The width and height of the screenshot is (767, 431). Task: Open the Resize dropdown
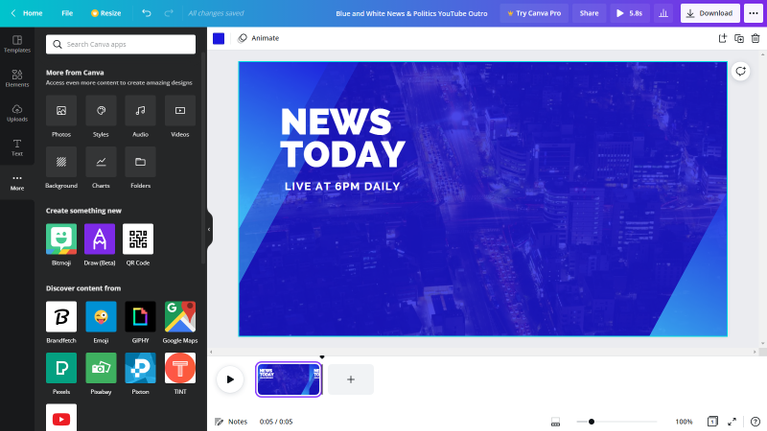pyautogui.click(x=106, y=13)
